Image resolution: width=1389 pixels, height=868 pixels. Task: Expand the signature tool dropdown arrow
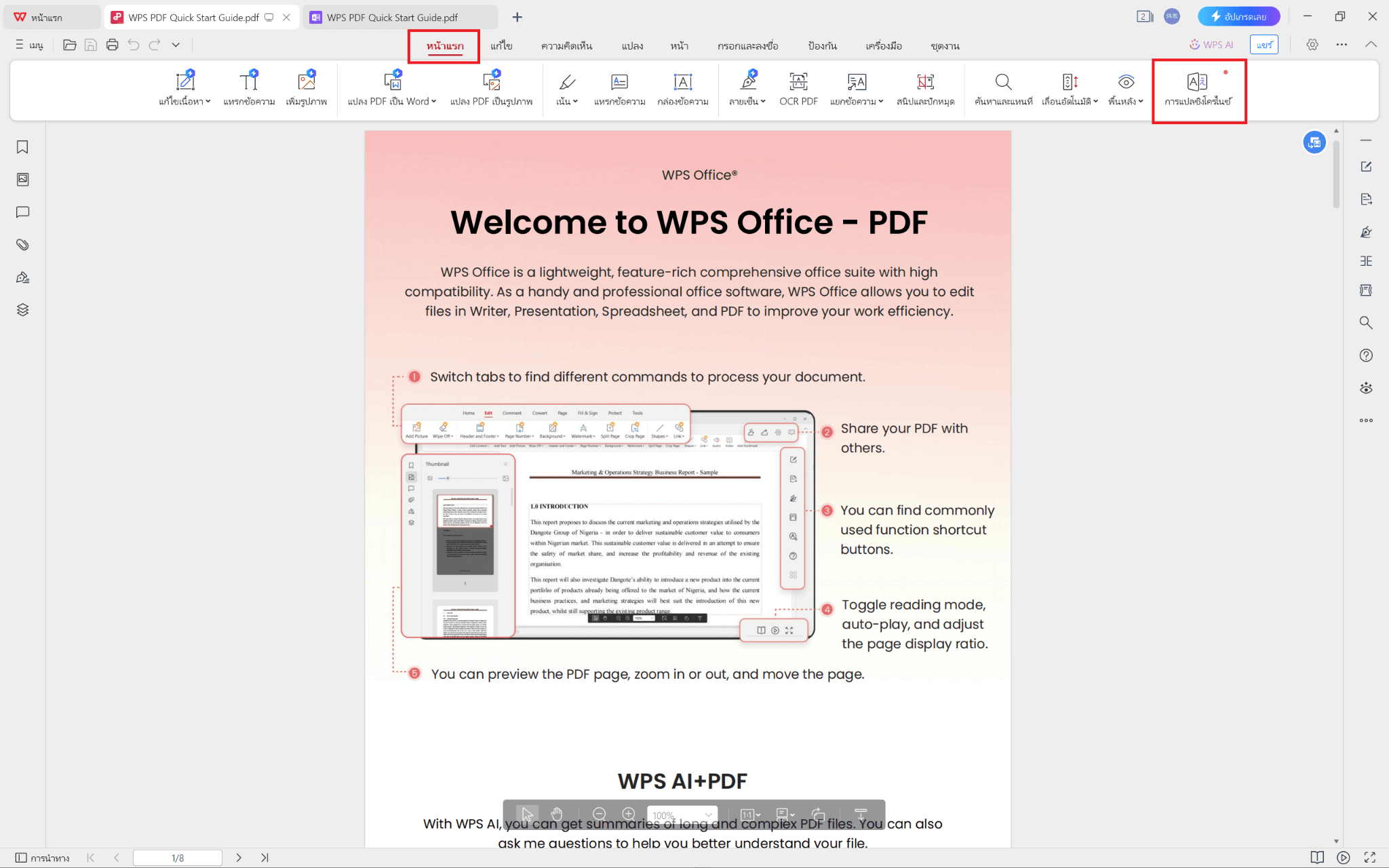(763, 102)
